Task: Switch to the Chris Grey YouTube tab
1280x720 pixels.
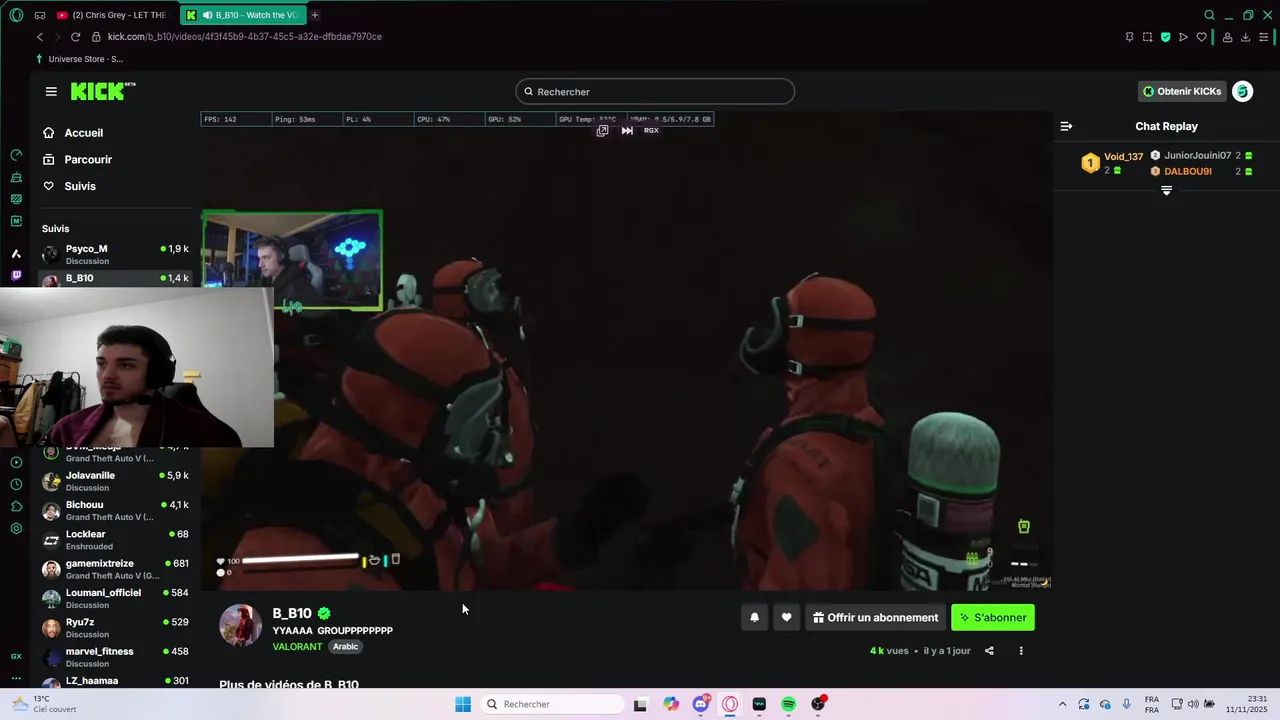Action: tap(112, 15)
